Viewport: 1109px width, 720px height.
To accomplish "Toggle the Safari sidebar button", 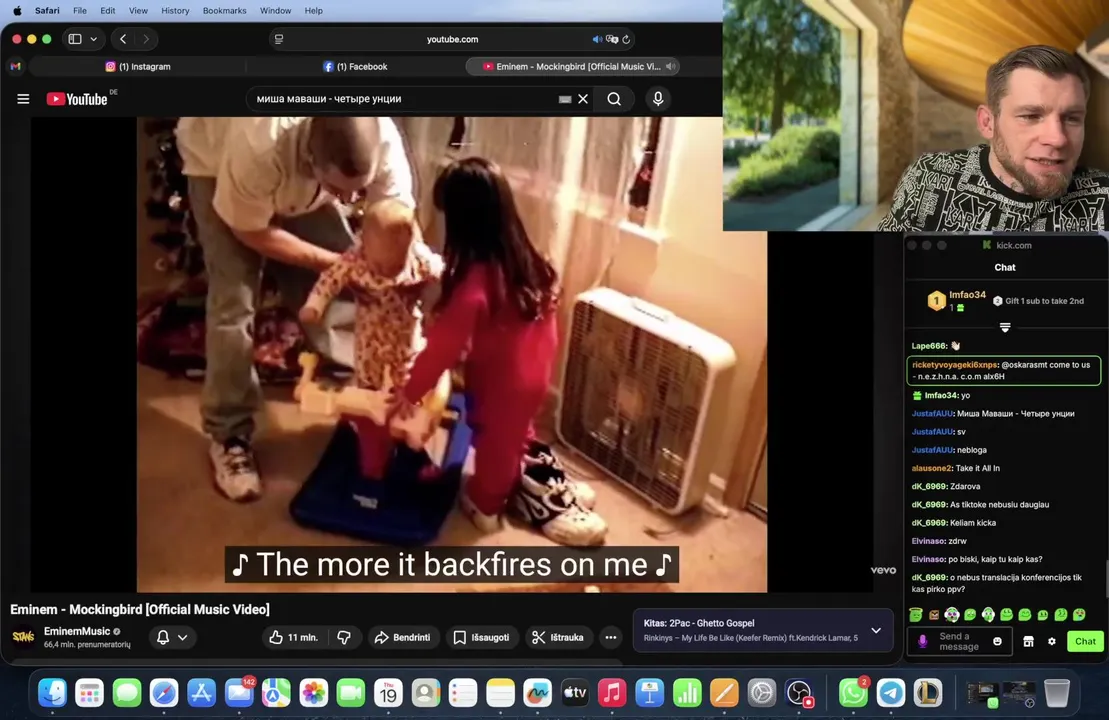I will point(75,39).
